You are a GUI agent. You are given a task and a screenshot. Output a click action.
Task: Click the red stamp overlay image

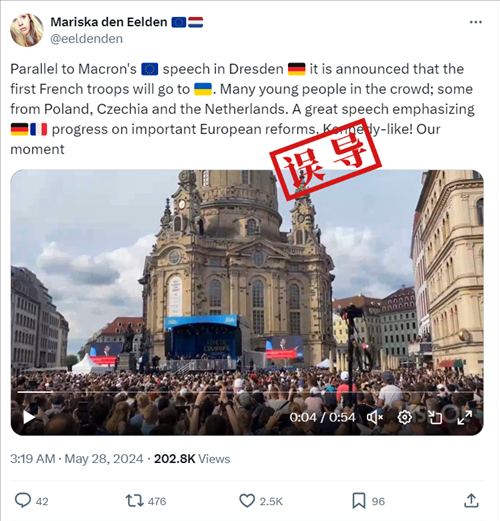pos(326,159)
